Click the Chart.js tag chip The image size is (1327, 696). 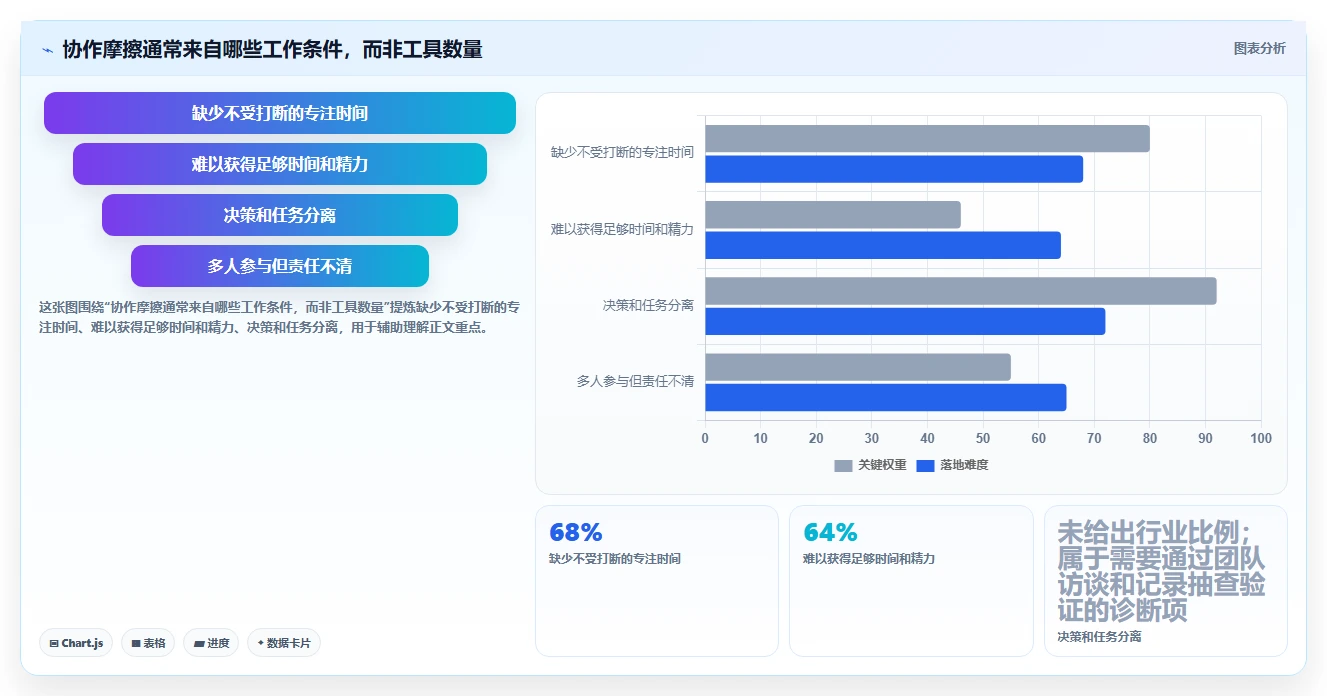[76, 643]
